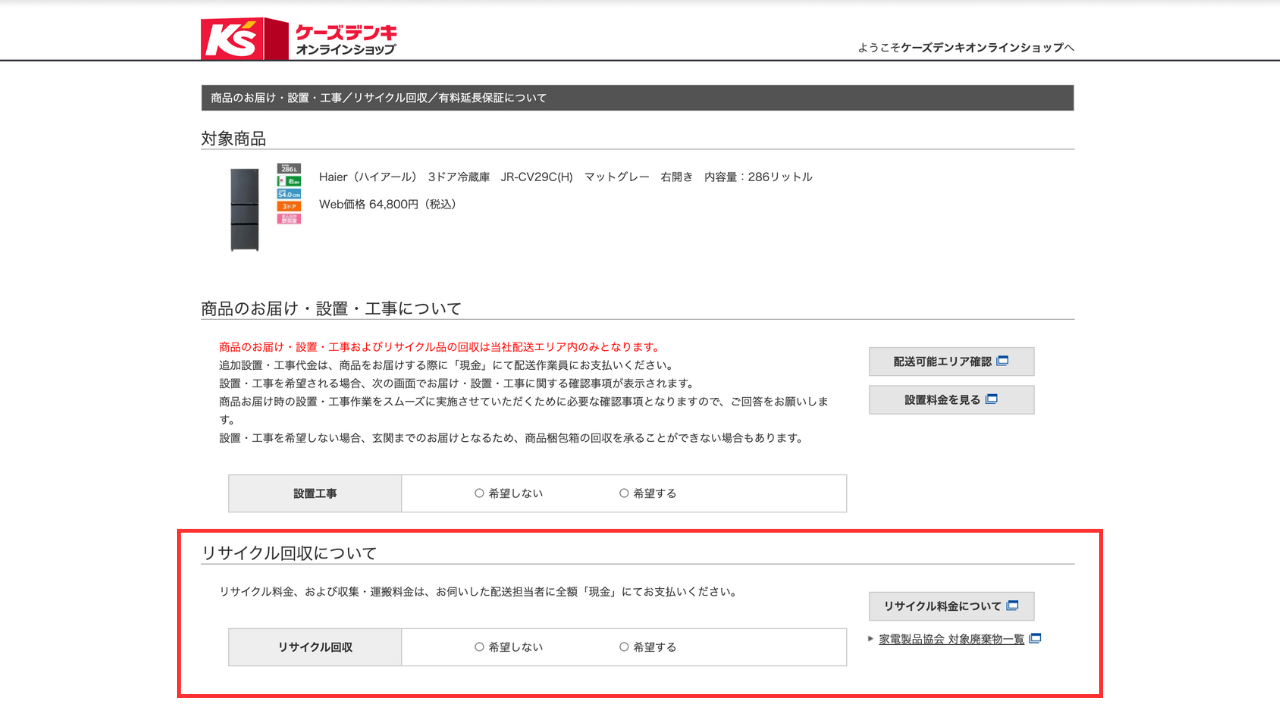This screenshot has height=720, width=1280.
Task: Open 家電製品協会 対象廃棄物一覧 link
Action: 950,639
